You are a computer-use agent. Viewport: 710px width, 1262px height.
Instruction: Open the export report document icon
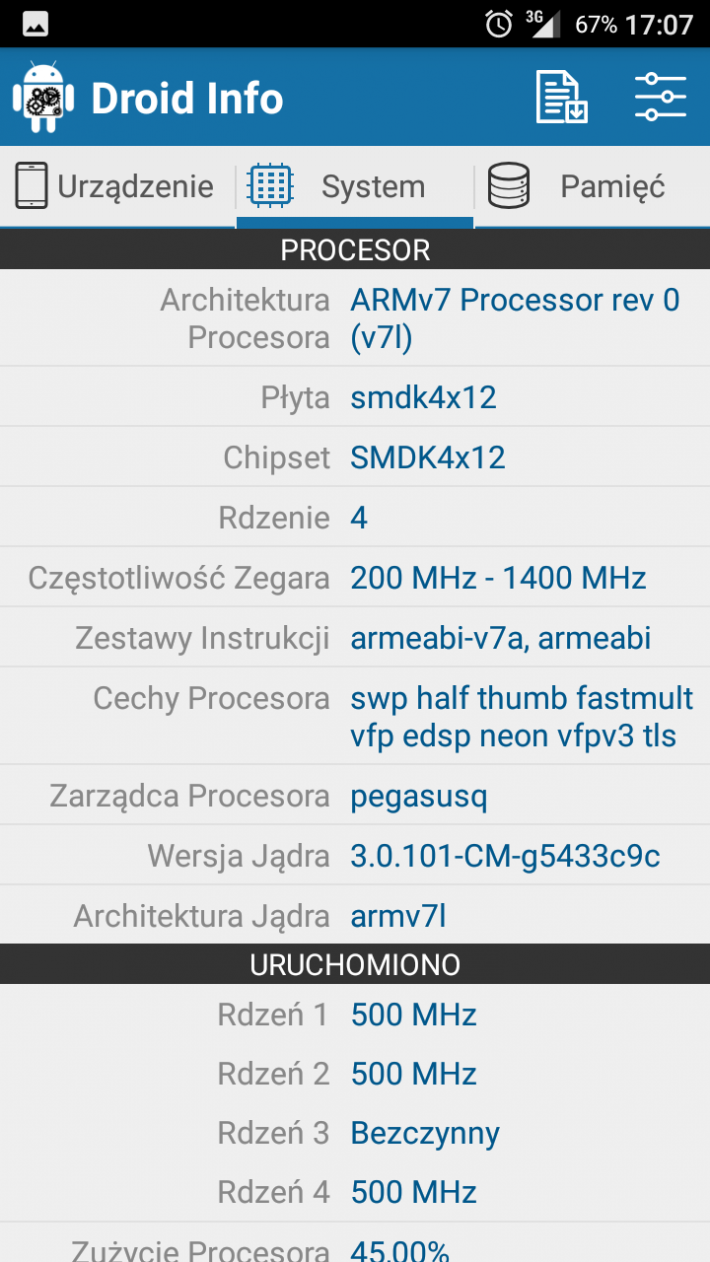561,97
